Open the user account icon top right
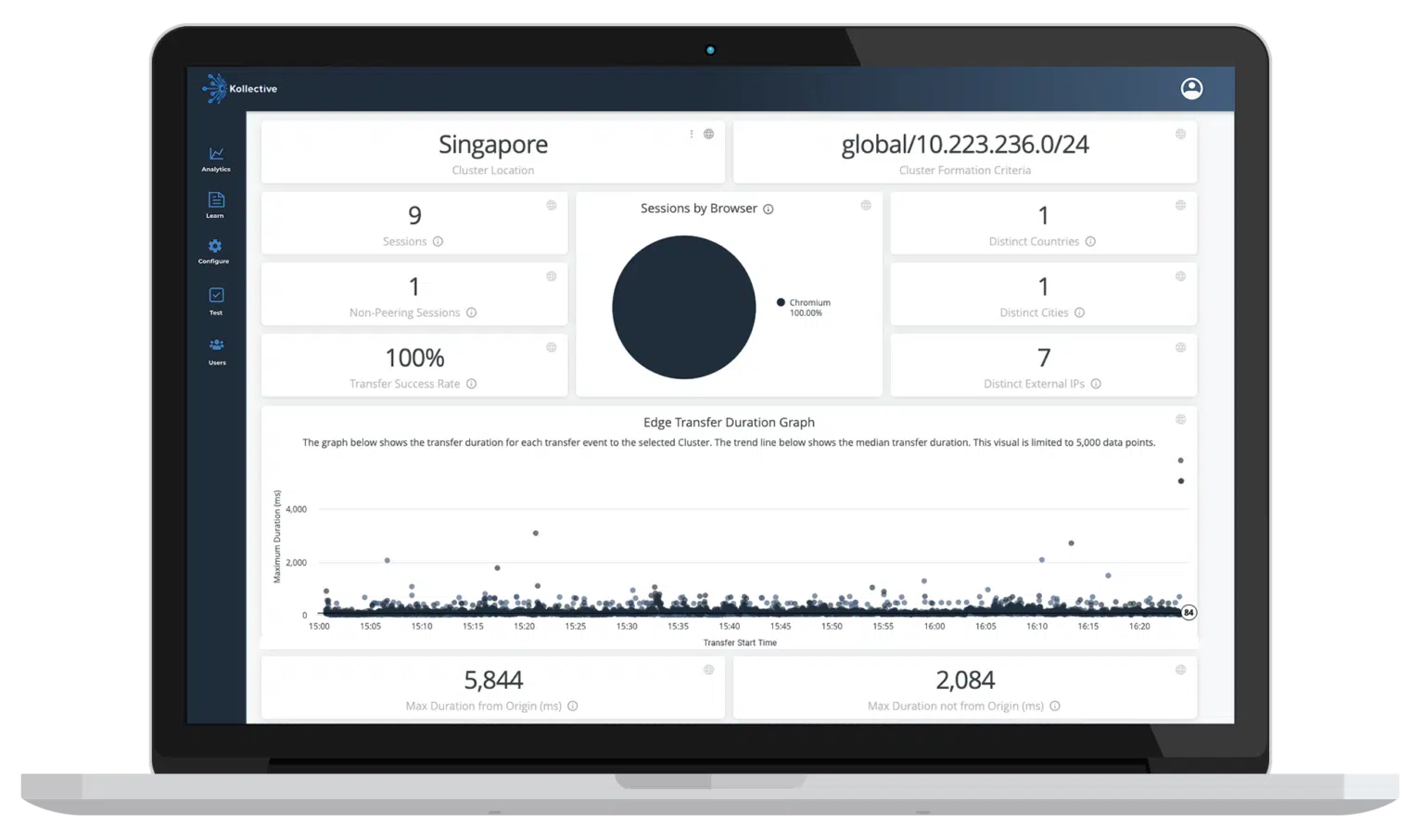 1191,88
